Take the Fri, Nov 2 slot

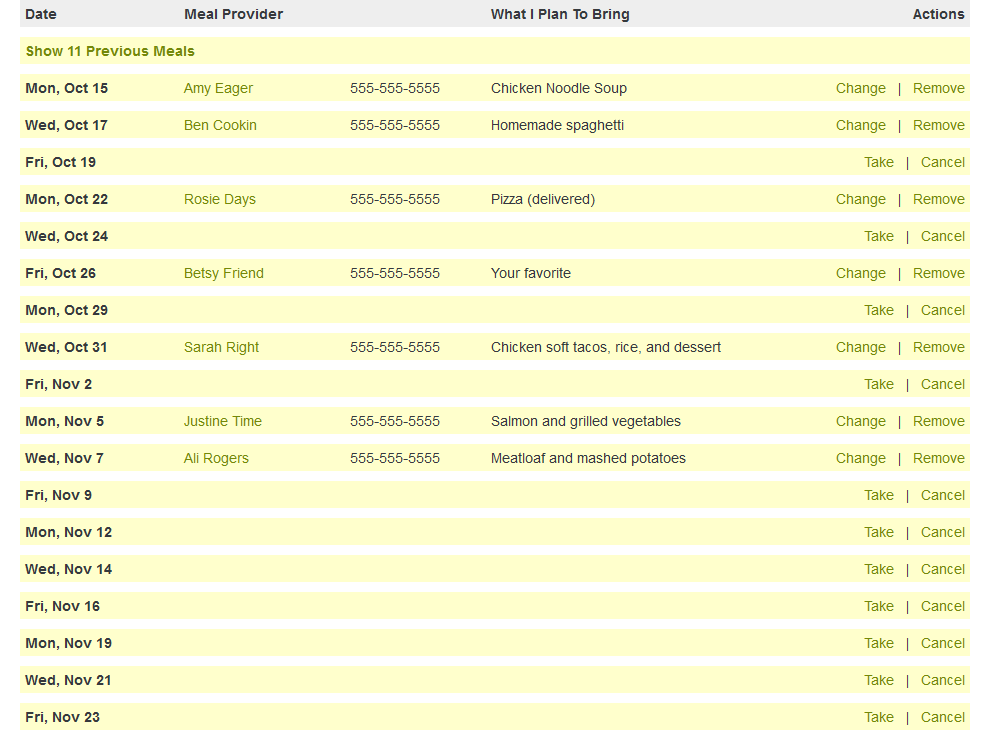point(878,384)
